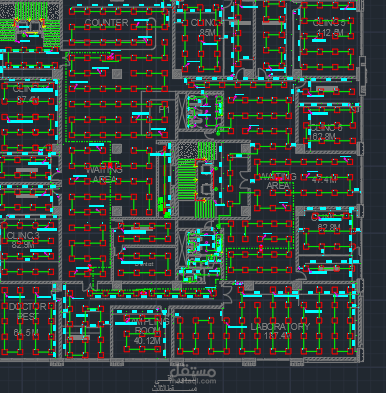Click the LABORATORY room label
386x393 pixels.
click(280, 326)
